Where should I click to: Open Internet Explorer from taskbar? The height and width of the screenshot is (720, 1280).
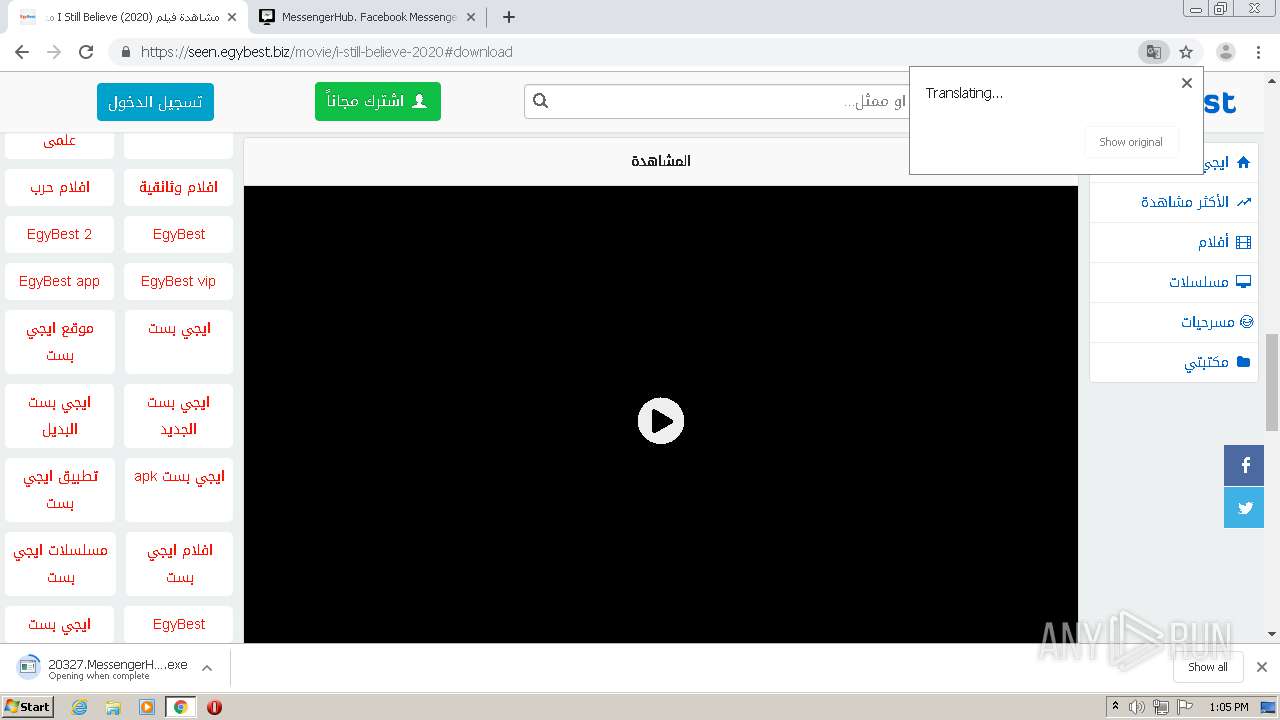coord(80,707)
